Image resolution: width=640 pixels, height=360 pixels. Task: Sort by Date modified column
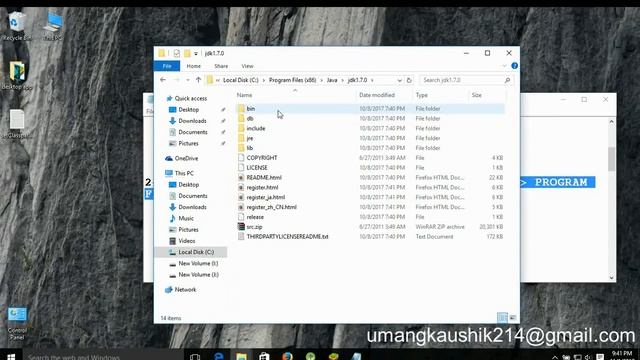click(377, 95)
